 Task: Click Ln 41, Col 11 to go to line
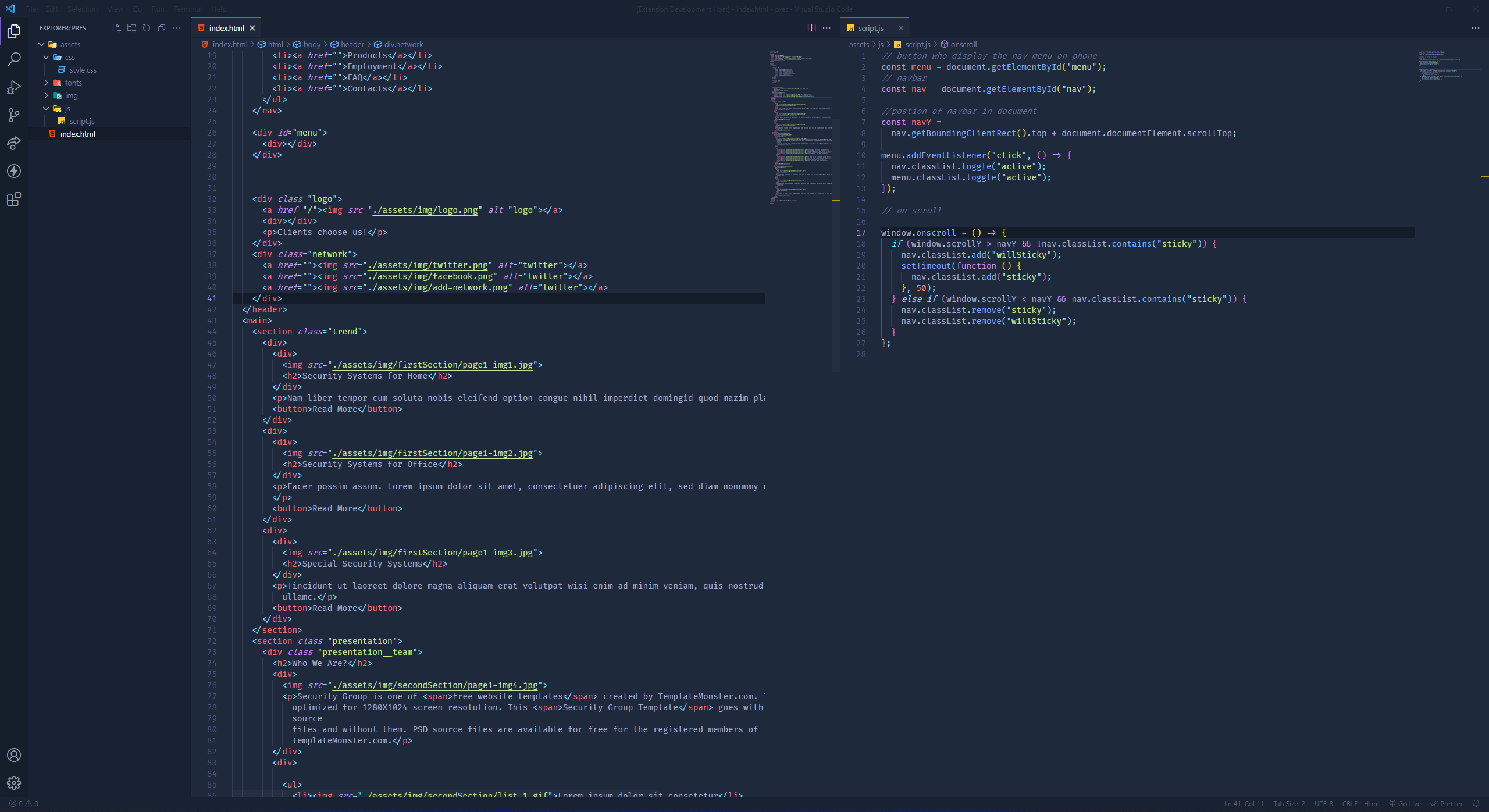(x=1244, y=804)
